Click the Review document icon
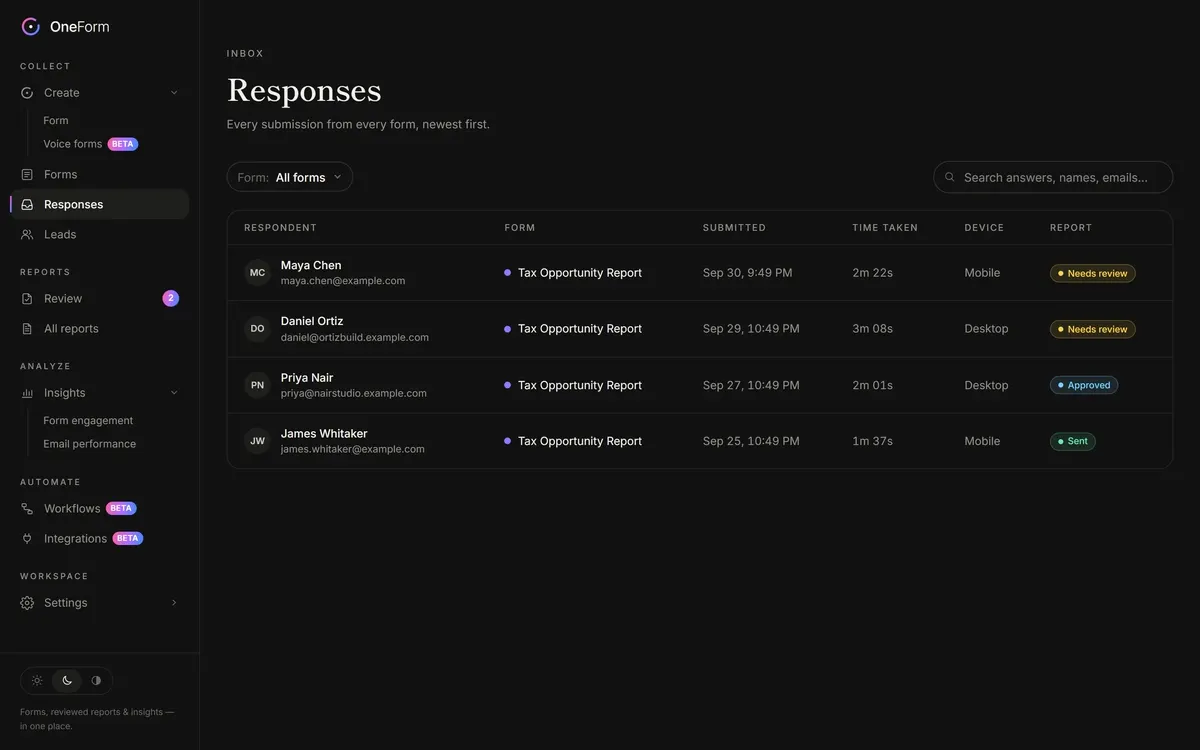1200x750 pixels. (27, 299)
